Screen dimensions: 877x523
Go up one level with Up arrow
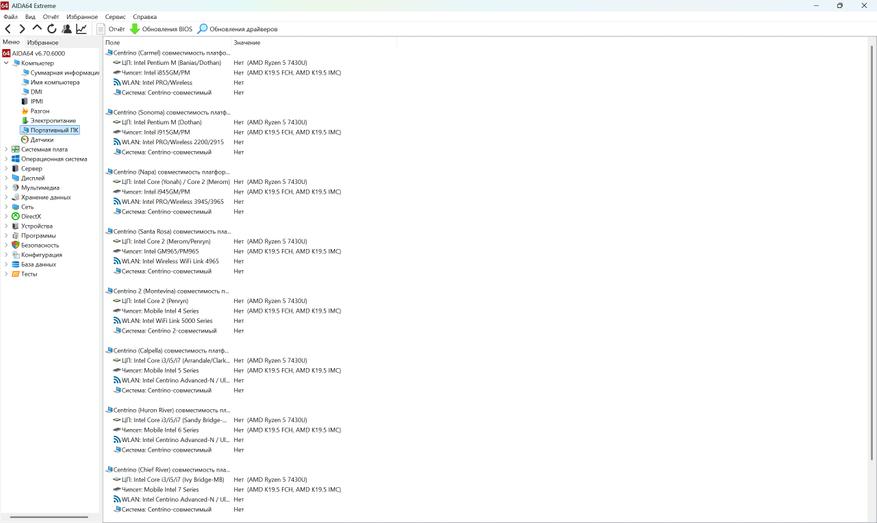[x=37, y=29]
